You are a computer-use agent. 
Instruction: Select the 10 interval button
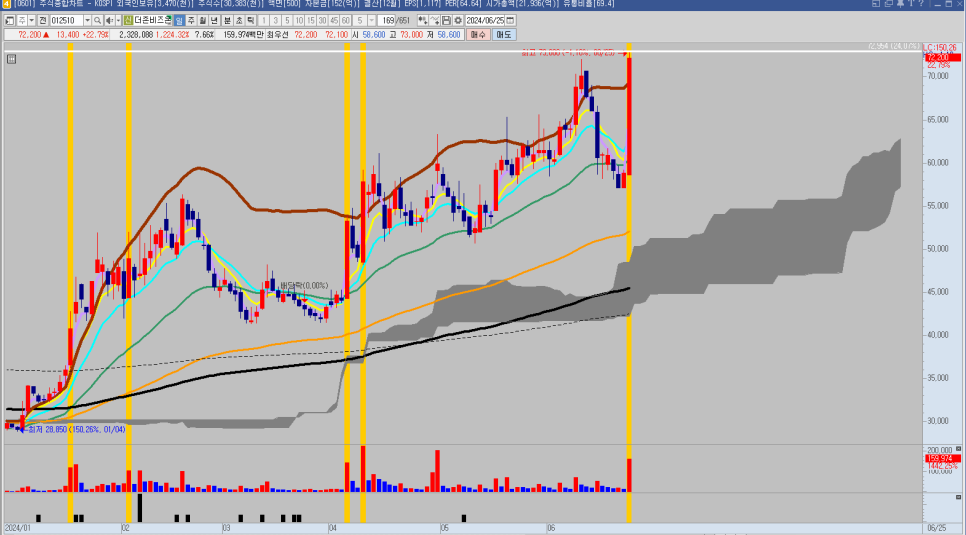pyautogui.click(x=299, y=20)
